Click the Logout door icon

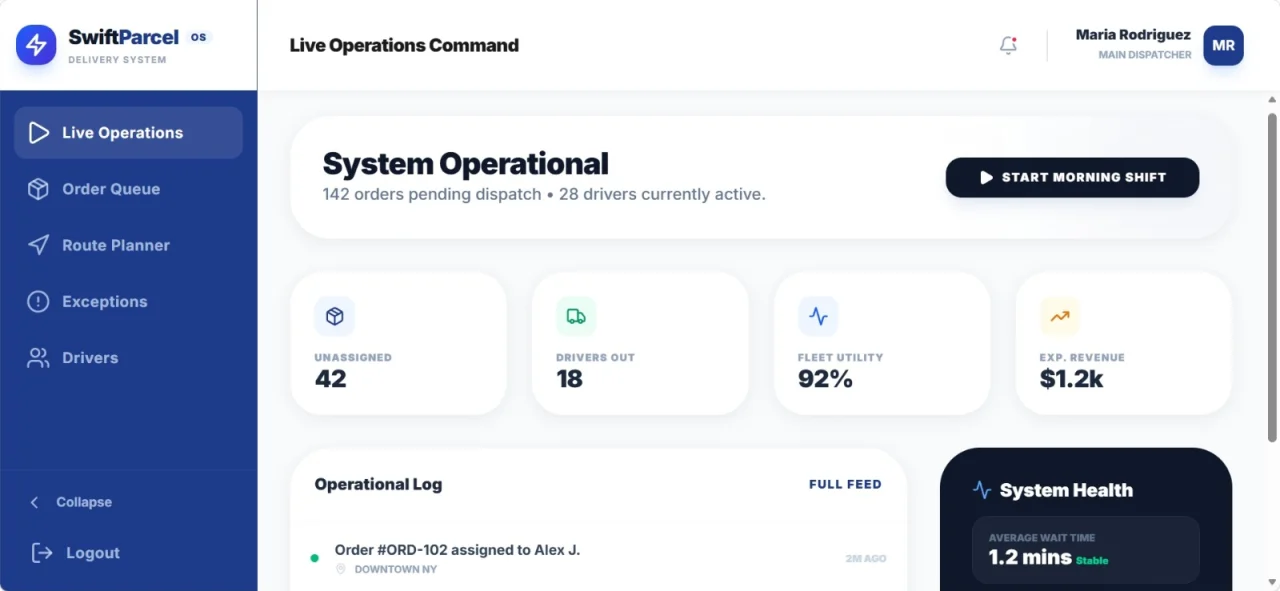(x=42, y=552)
